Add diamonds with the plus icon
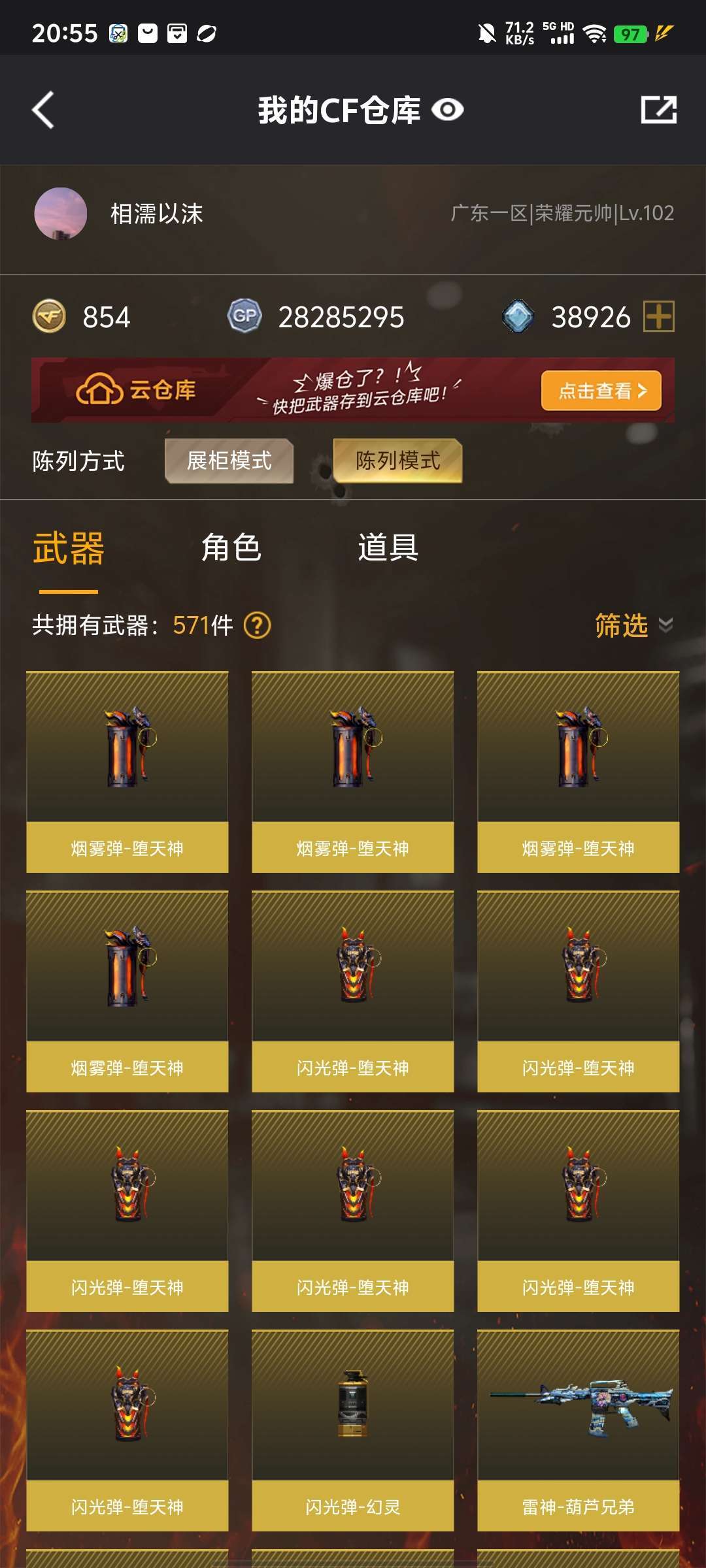706x1568 pixels. pyautogui.click(x=659, y=317)
